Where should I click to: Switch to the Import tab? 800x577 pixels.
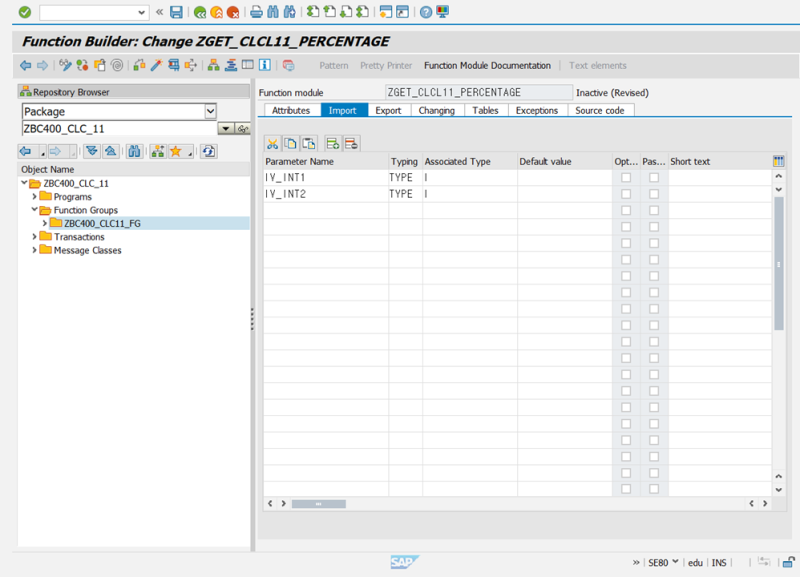[x=342, y=110]
